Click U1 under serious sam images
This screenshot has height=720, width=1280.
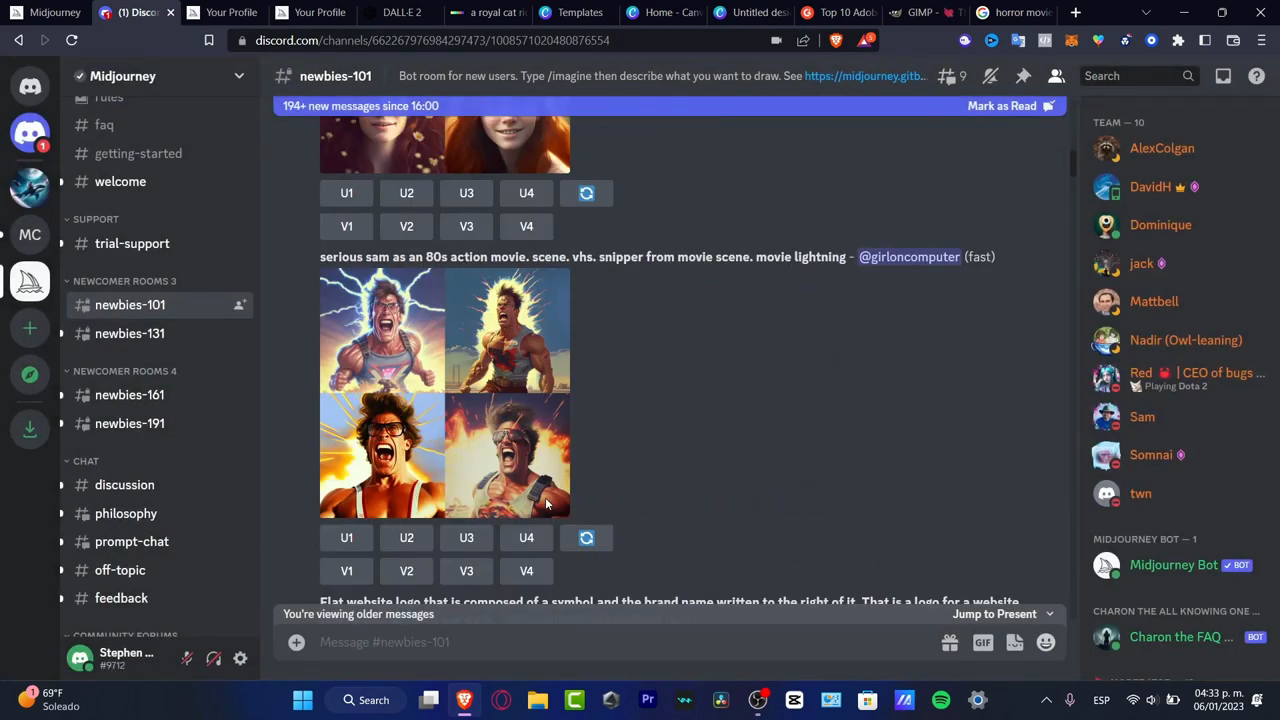(346, 538)
